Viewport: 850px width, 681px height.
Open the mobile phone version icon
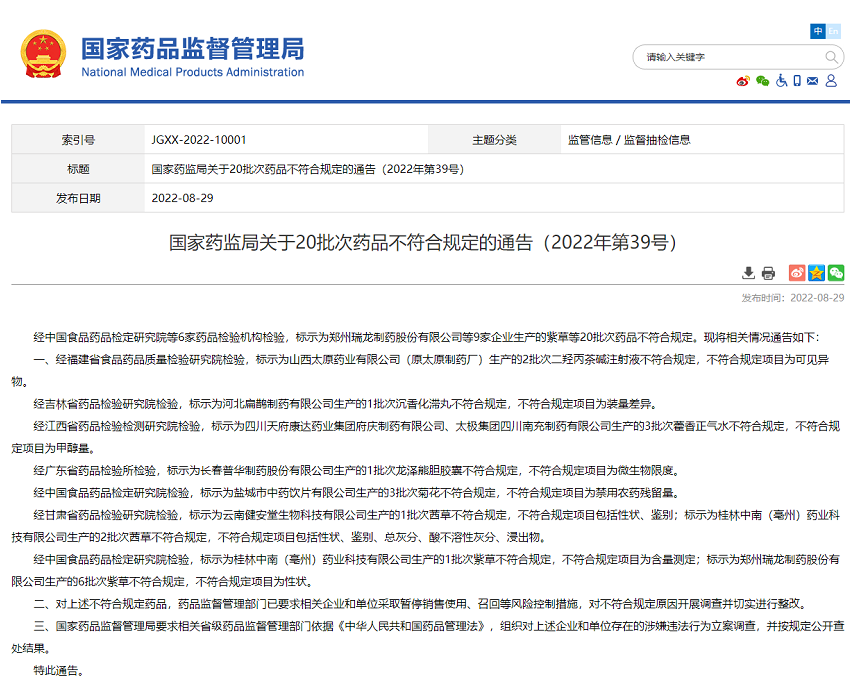click(796, 81)
